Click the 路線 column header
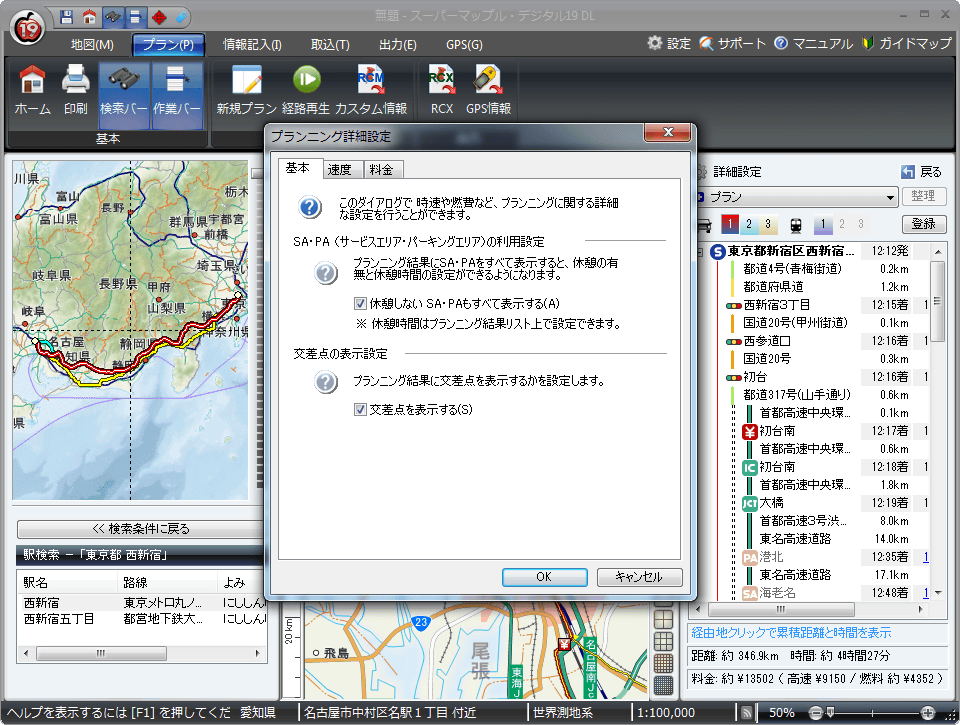 (x=167, y=582)
